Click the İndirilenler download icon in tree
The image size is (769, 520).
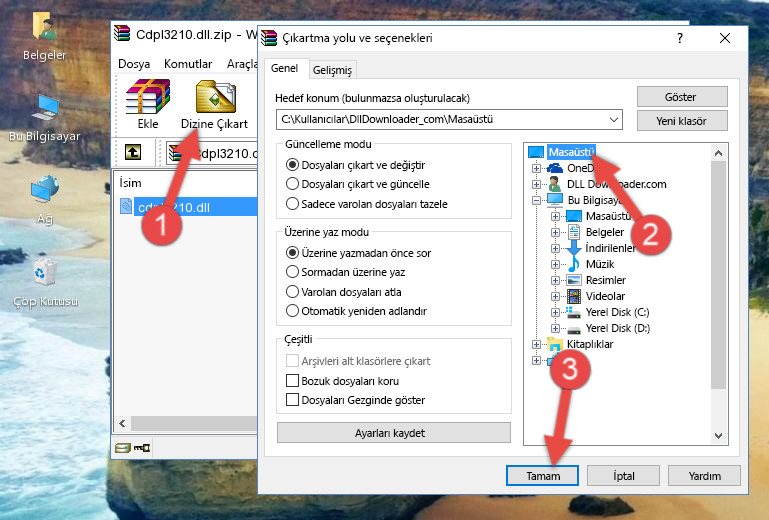[574, 248]
